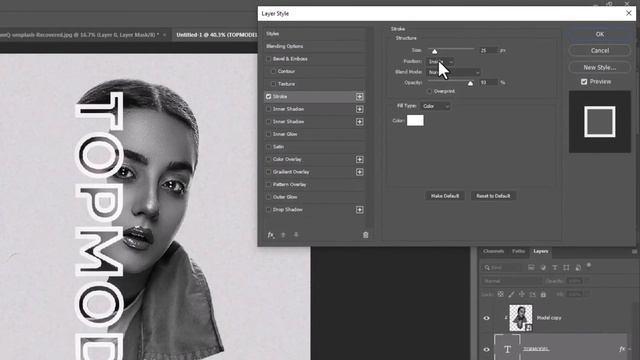Open the Layers panel menu icon
Image resolution: width=640 pixels, height=360 pixels.
coord(634,251)
